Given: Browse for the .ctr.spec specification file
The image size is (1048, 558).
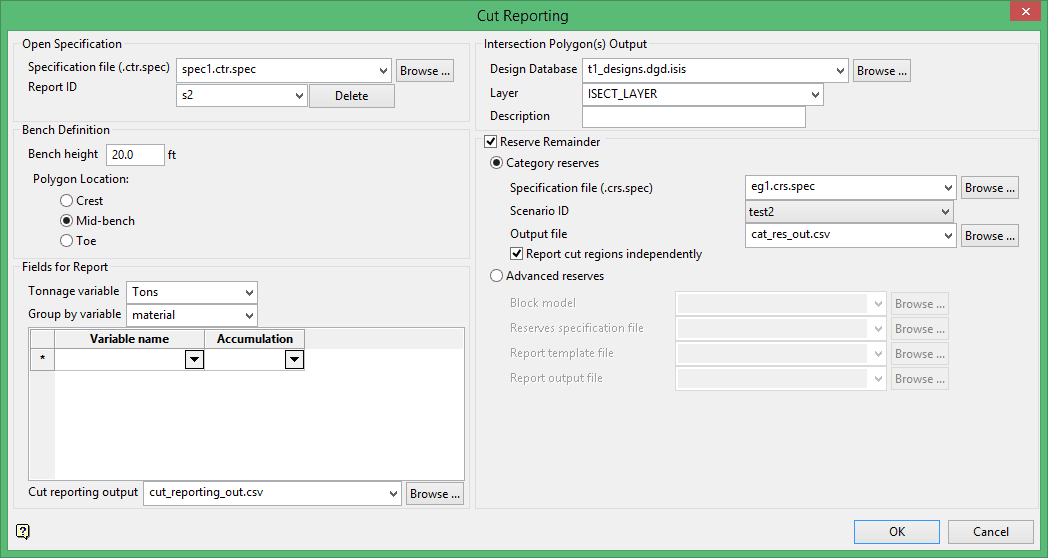Looking at the screenshot, I should tap(425, 71).
